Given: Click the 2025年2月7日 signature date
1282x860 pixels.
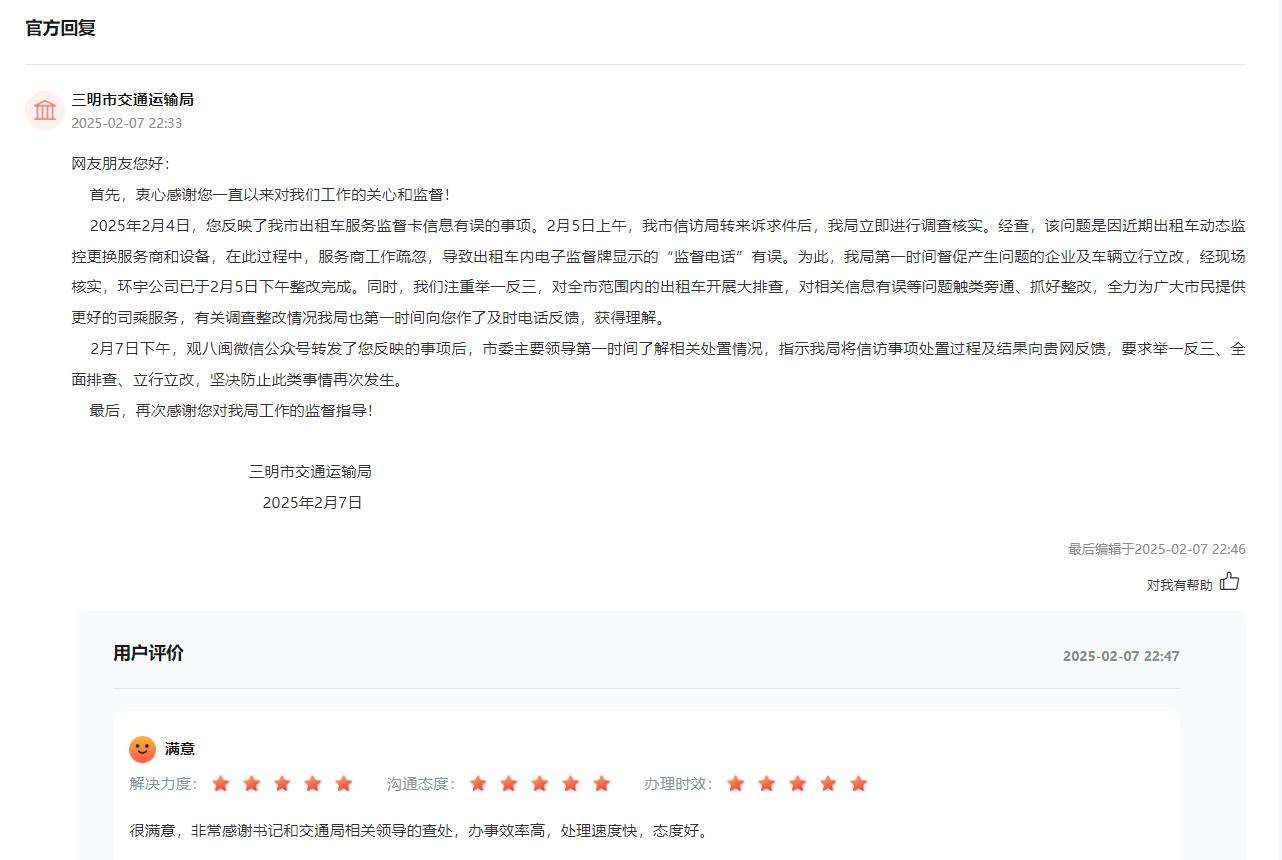Looking at the screenshot, I should pos(312,502).
